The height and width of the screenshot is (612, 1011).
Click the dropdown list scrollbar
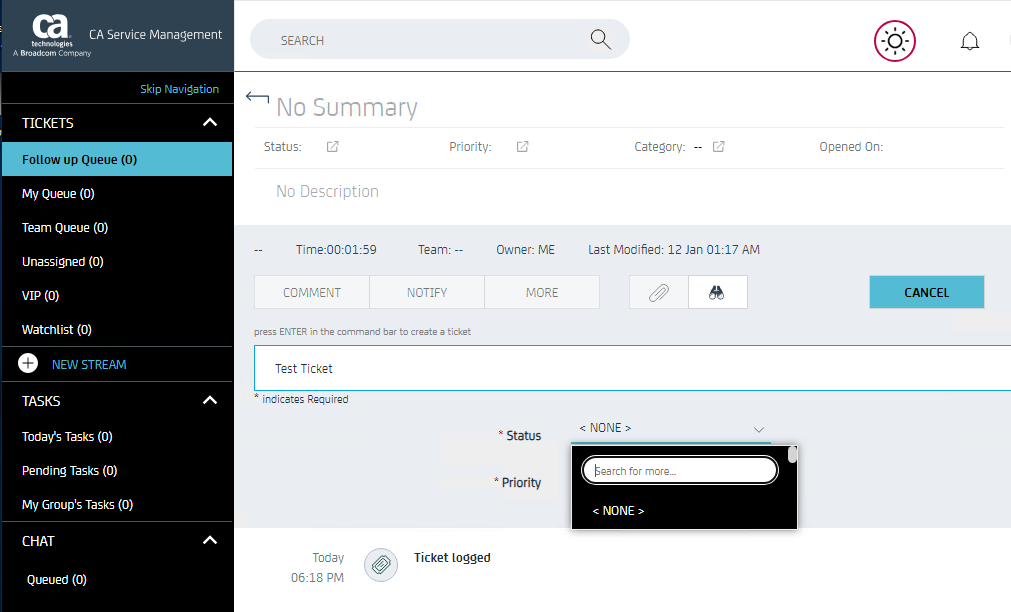(792, 455)
